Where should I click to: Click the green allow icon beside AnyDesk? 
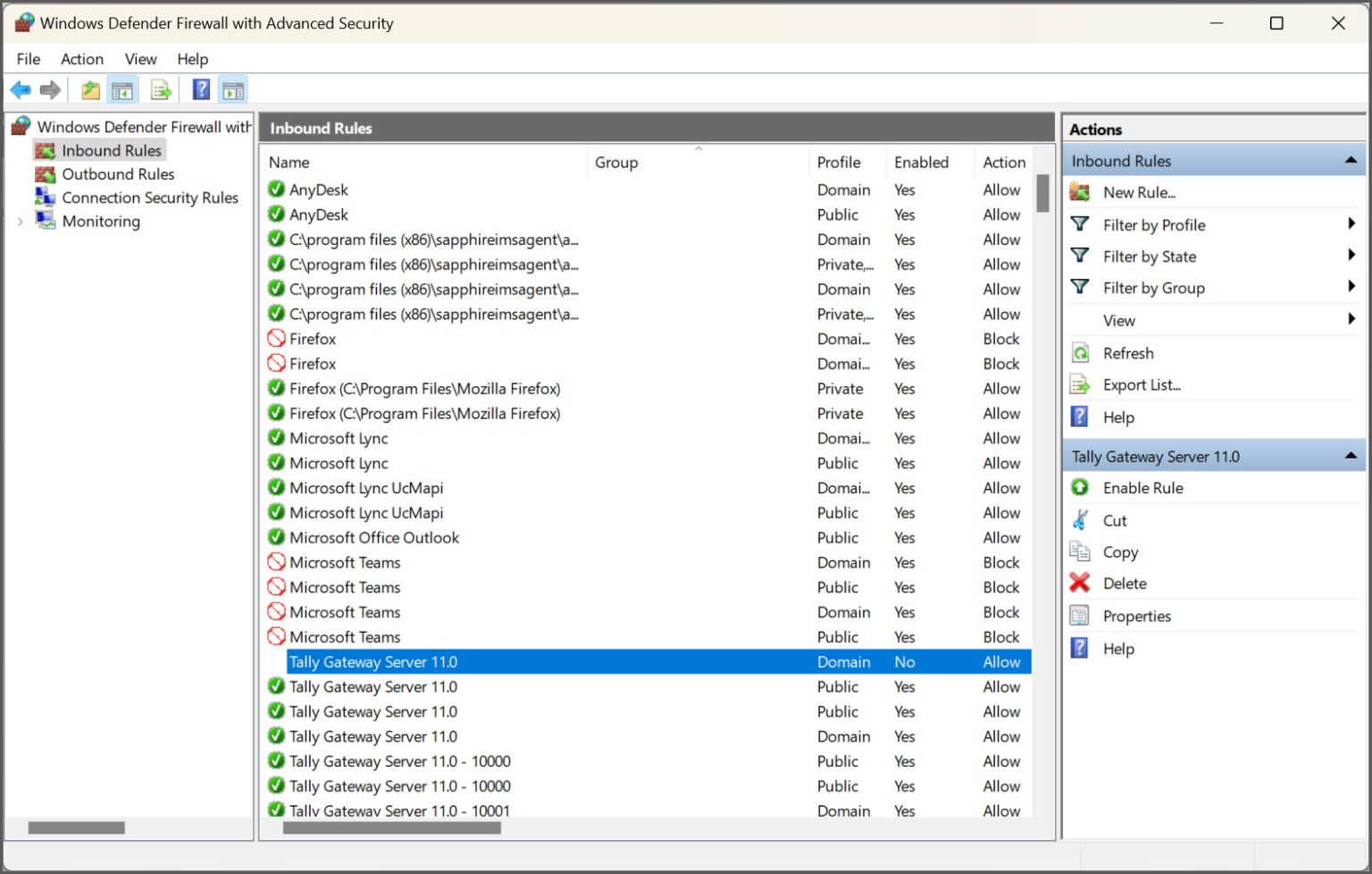coord(276,189)
